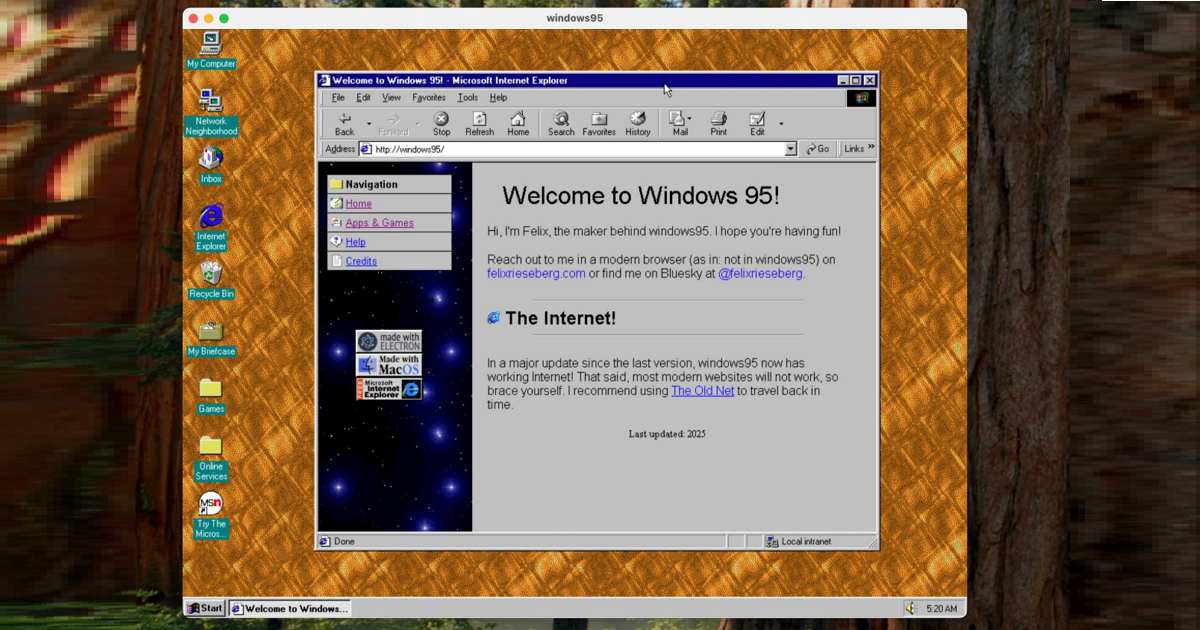
Task: Select the Games folder icon
Action: (211, 395)
